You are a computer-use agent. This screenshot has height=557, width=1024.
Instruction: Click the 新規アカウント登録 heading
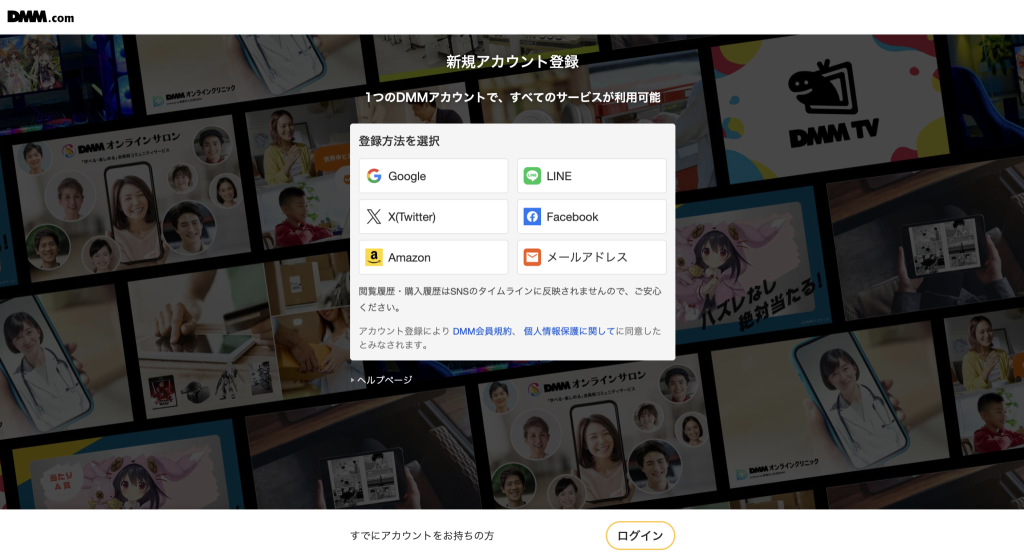pyautogui.click(x=512, y=62)
